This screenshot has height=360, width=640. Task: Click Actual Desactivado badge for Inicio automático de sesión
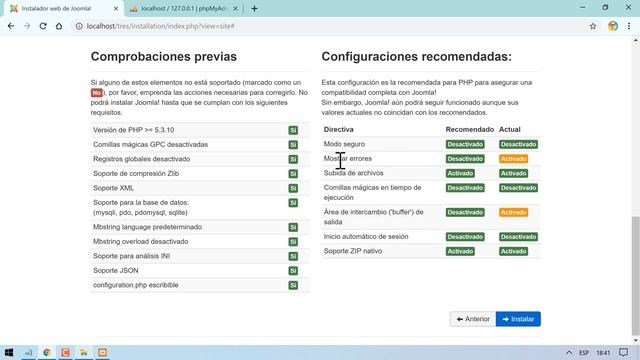pyautogui.click(x=518, y=237)
